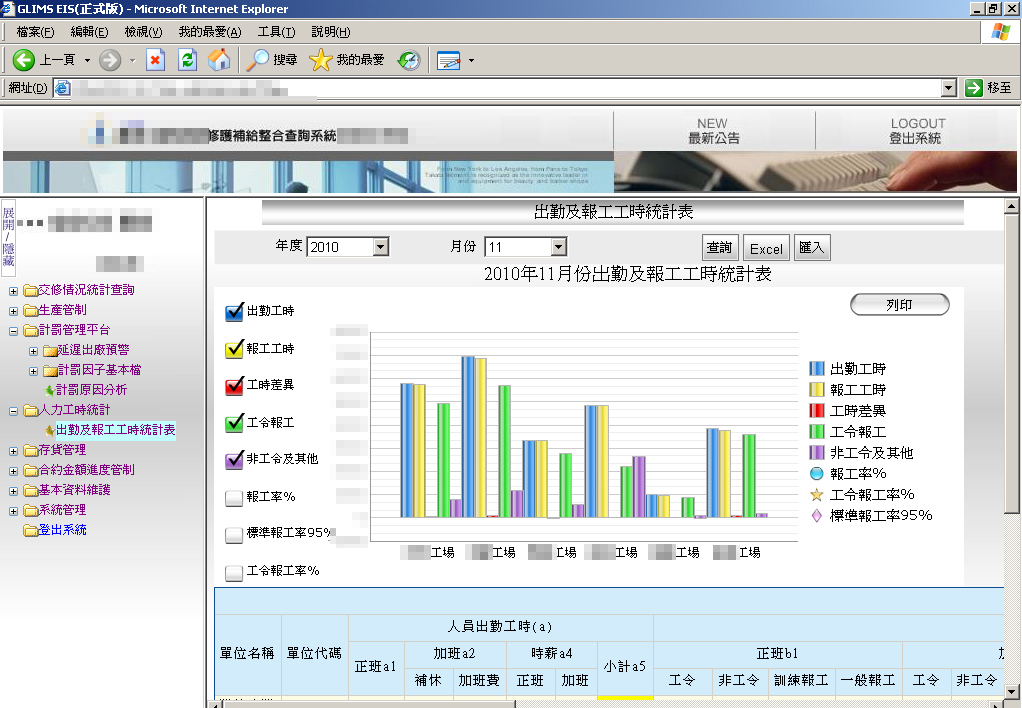
Task: Click the History icon in toolbar
Action: (x=409, y=60)
